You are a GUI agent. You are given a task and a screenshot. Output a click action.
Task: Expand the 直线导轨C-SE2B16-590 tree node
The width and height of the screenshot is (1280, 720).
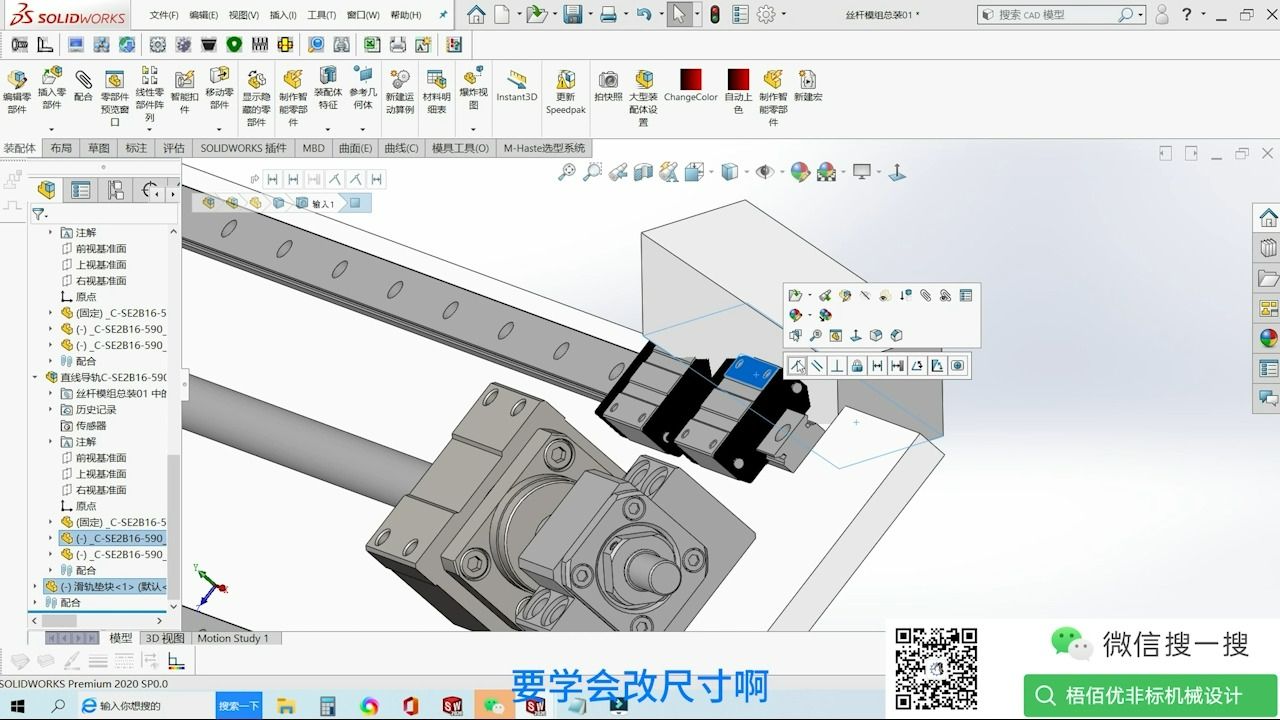(37, 377)
